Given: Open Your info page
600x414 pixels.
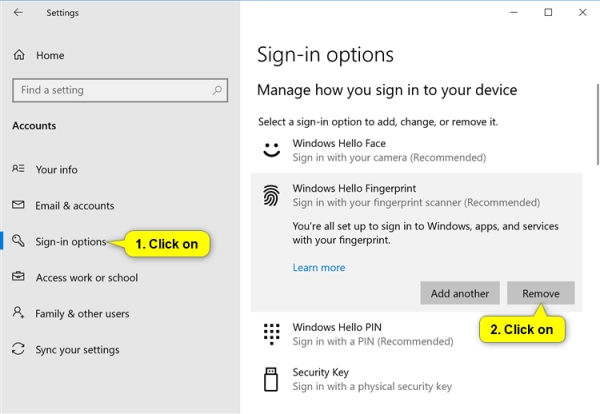Looking at the screenshot, I should 57,170.
